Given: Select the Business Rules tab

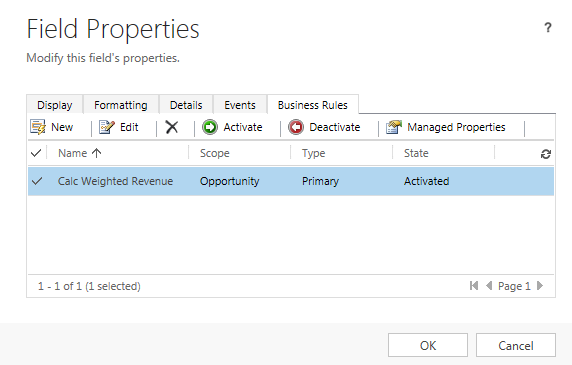Looking at the screenshot, I should tap(313, 105).
